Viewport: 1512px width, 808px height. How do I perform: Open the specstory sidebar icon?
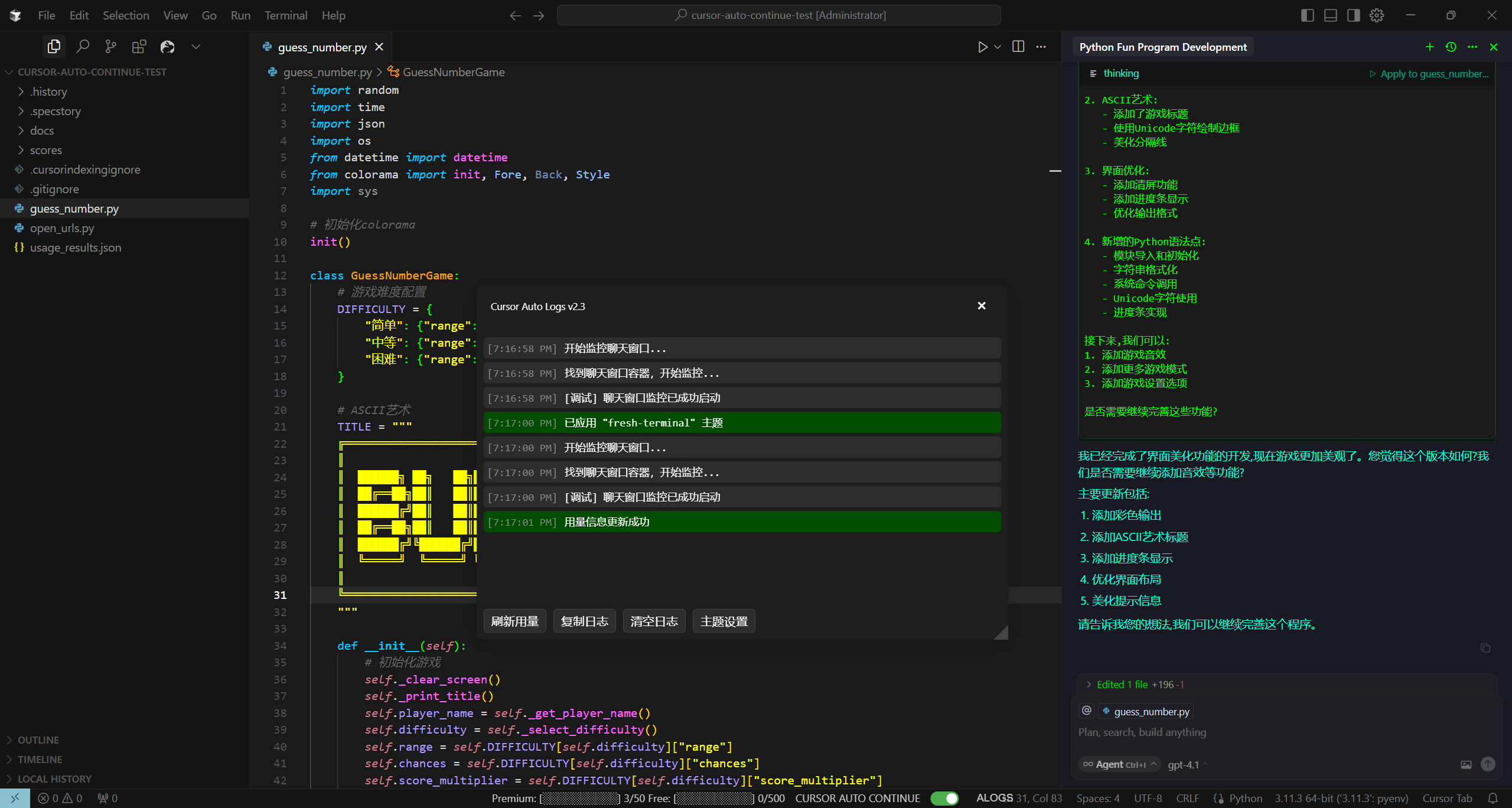point(168,47)
